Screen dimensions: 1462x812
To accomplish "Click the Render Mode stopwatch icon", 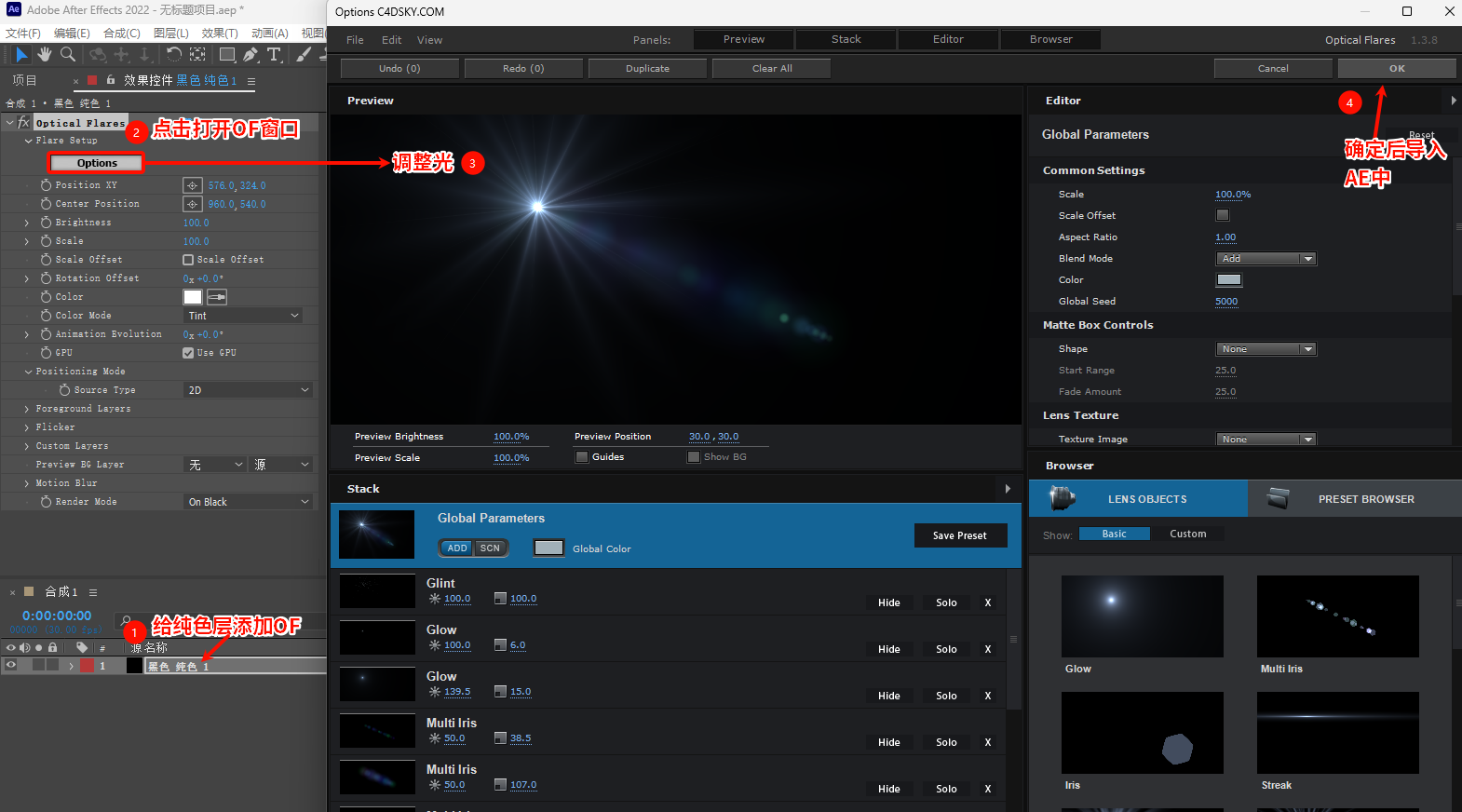I will [46, 502].
